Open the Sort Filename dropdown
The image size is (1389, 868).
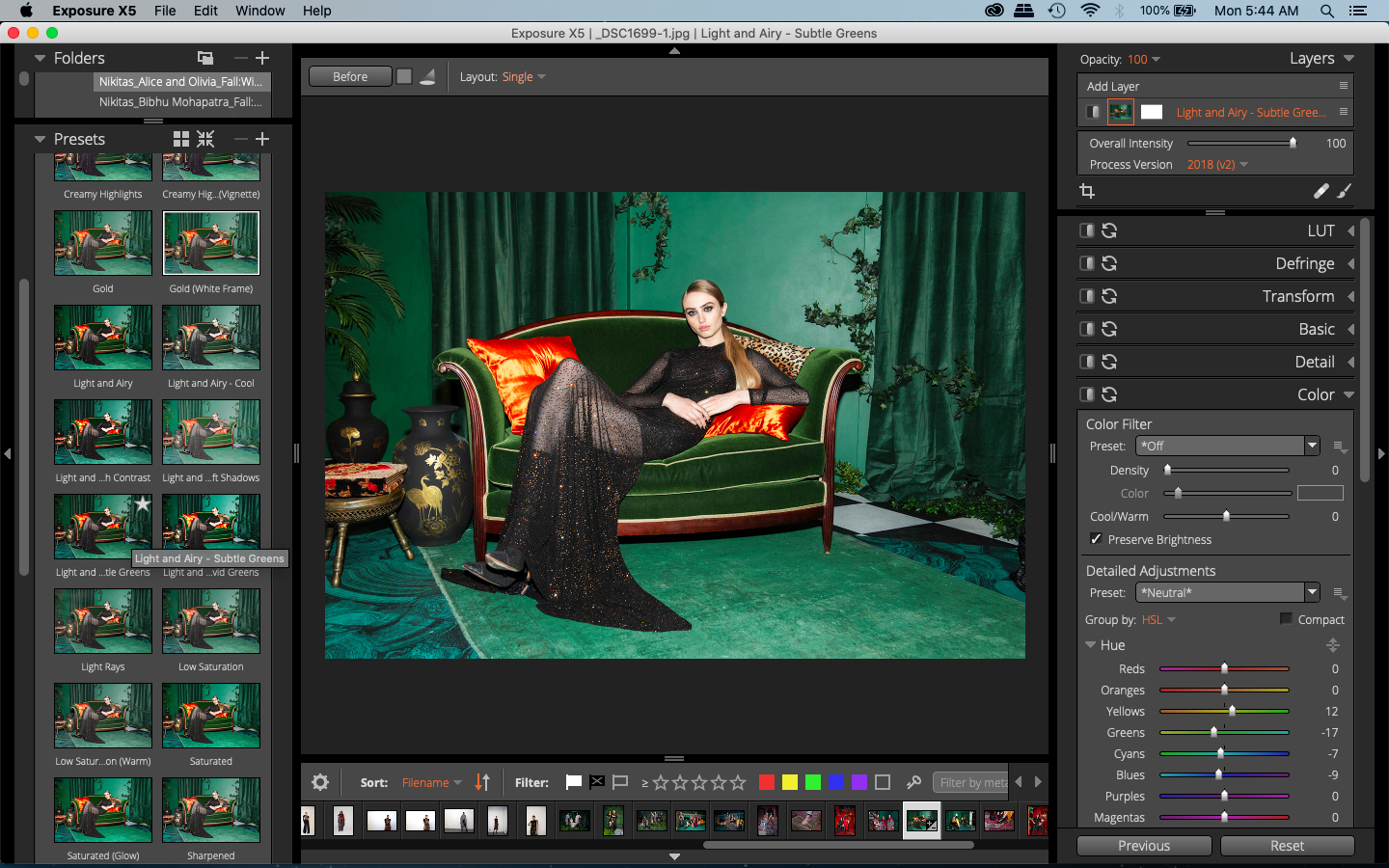click(431, 782)
